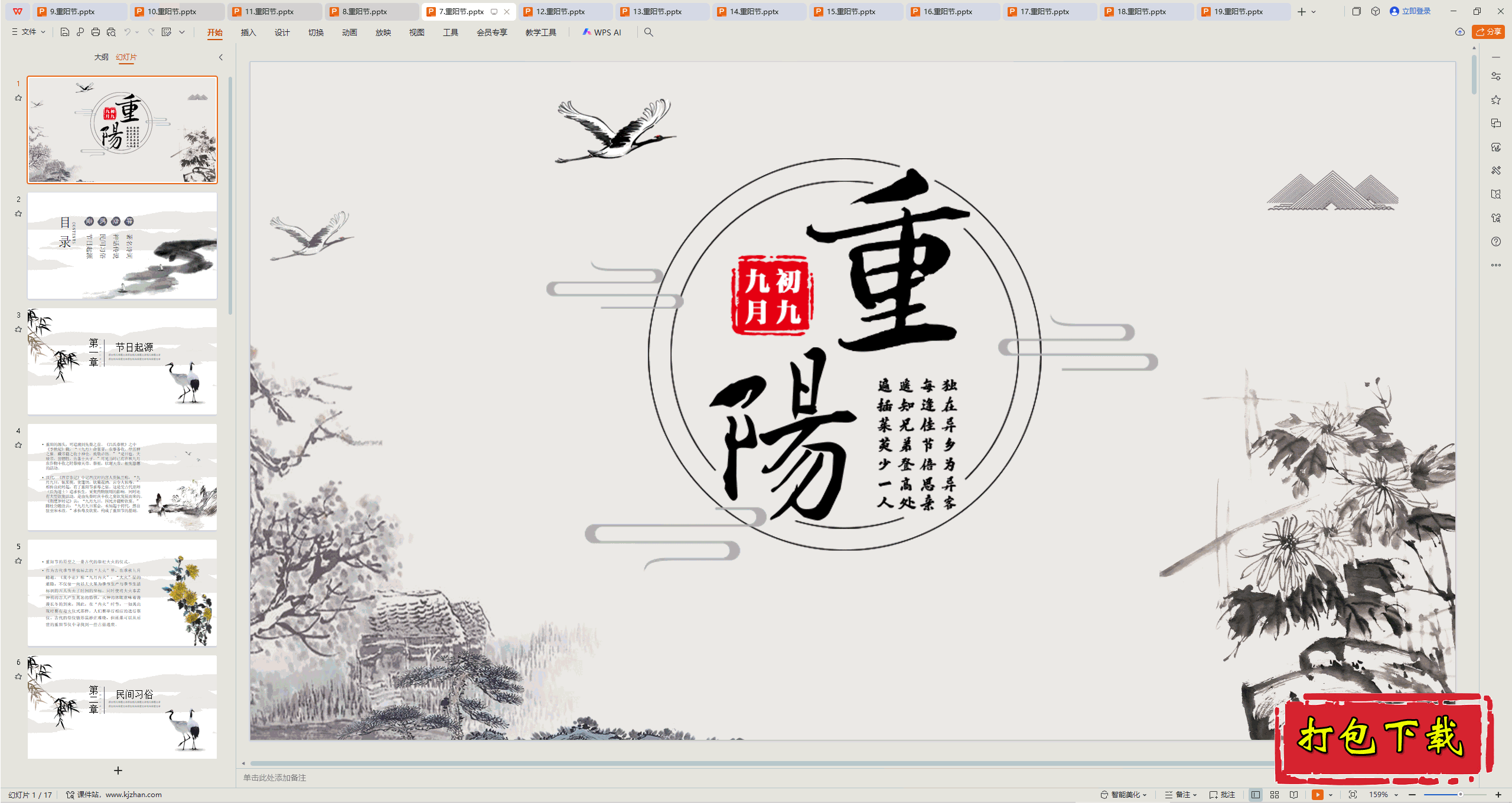This screenshot has height=803, width=1512.
Task: Toggle star marker on slide 4
Action: 18,445
